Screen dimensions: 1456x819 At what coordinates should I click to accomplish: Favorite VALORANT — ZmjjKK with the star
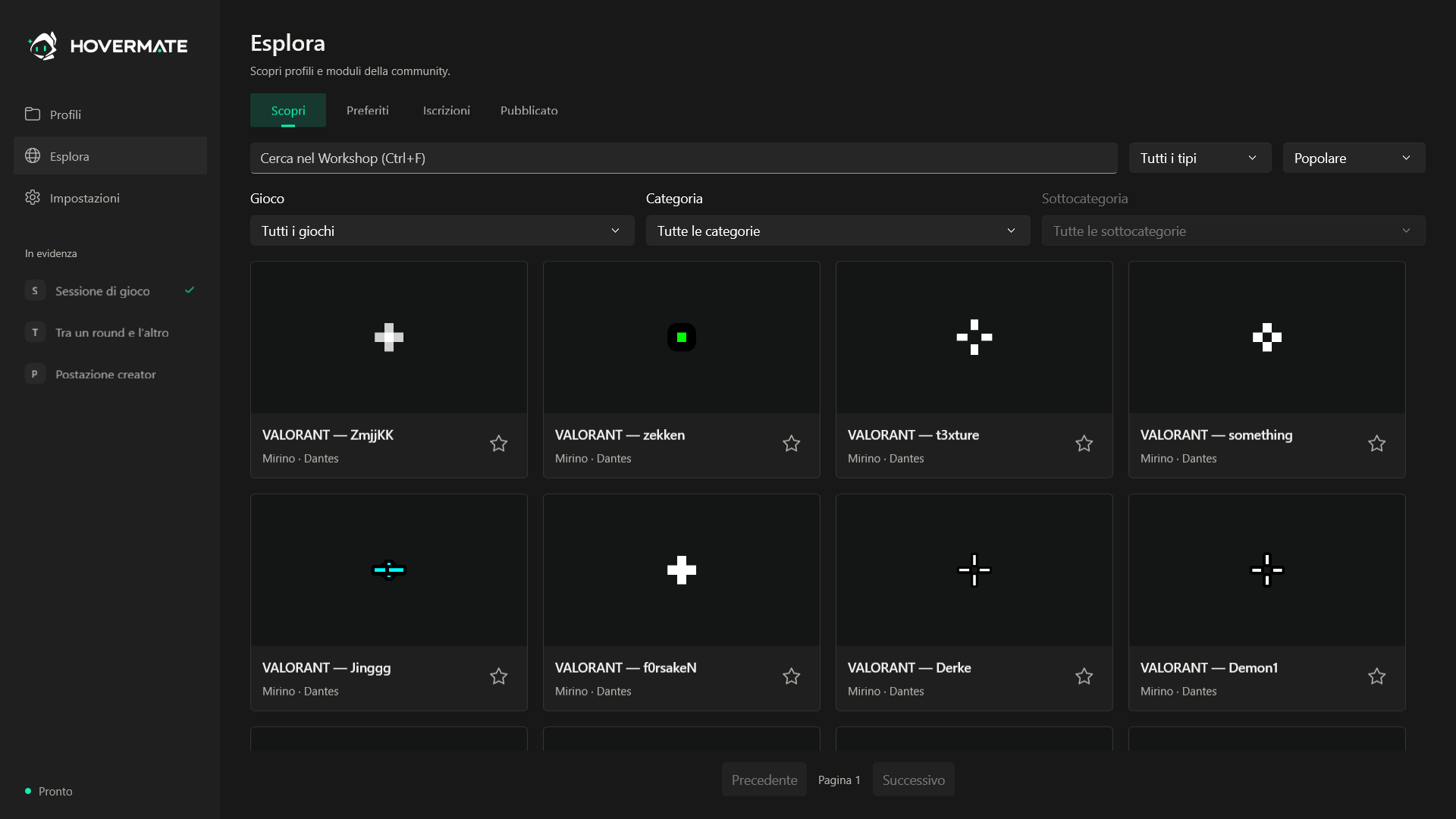498,444
